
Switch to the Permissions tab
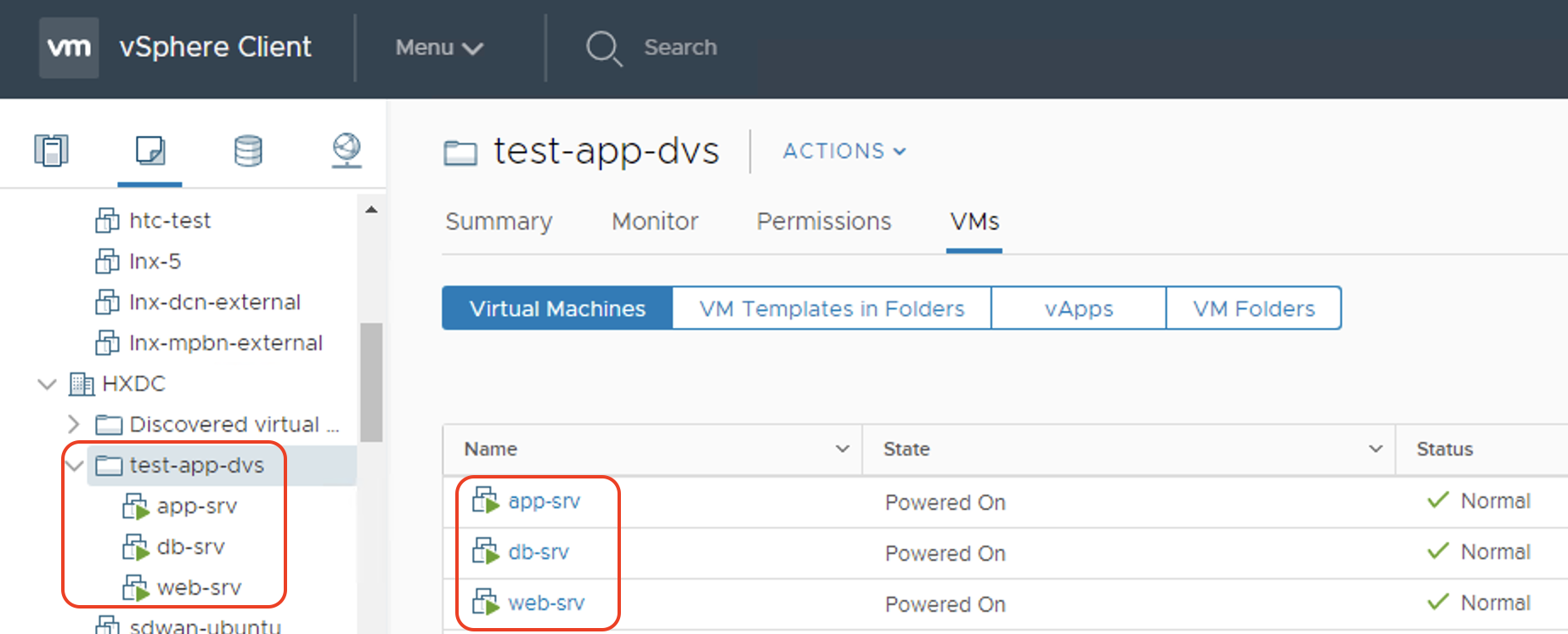click(824, 222)
